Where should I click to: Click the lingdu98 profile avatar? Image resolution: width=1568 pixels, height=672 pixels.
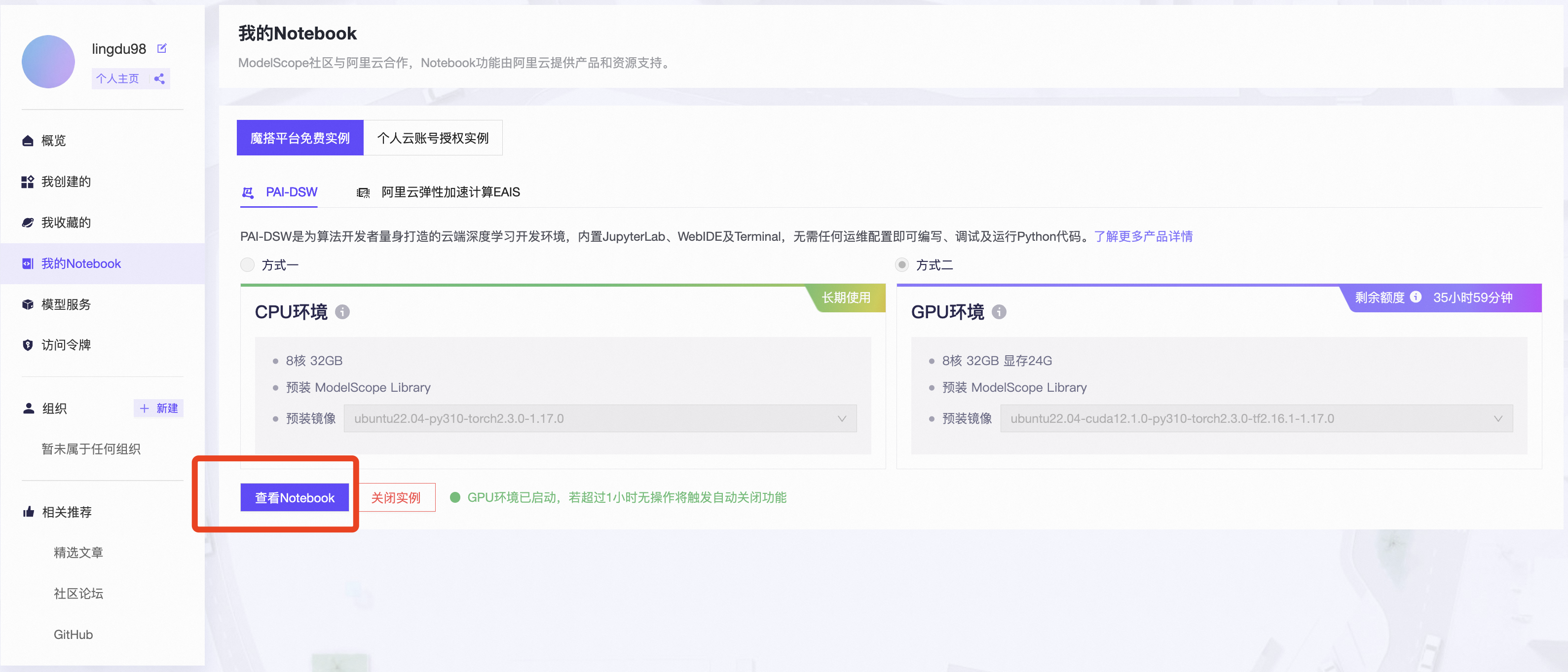pos(48,62)
